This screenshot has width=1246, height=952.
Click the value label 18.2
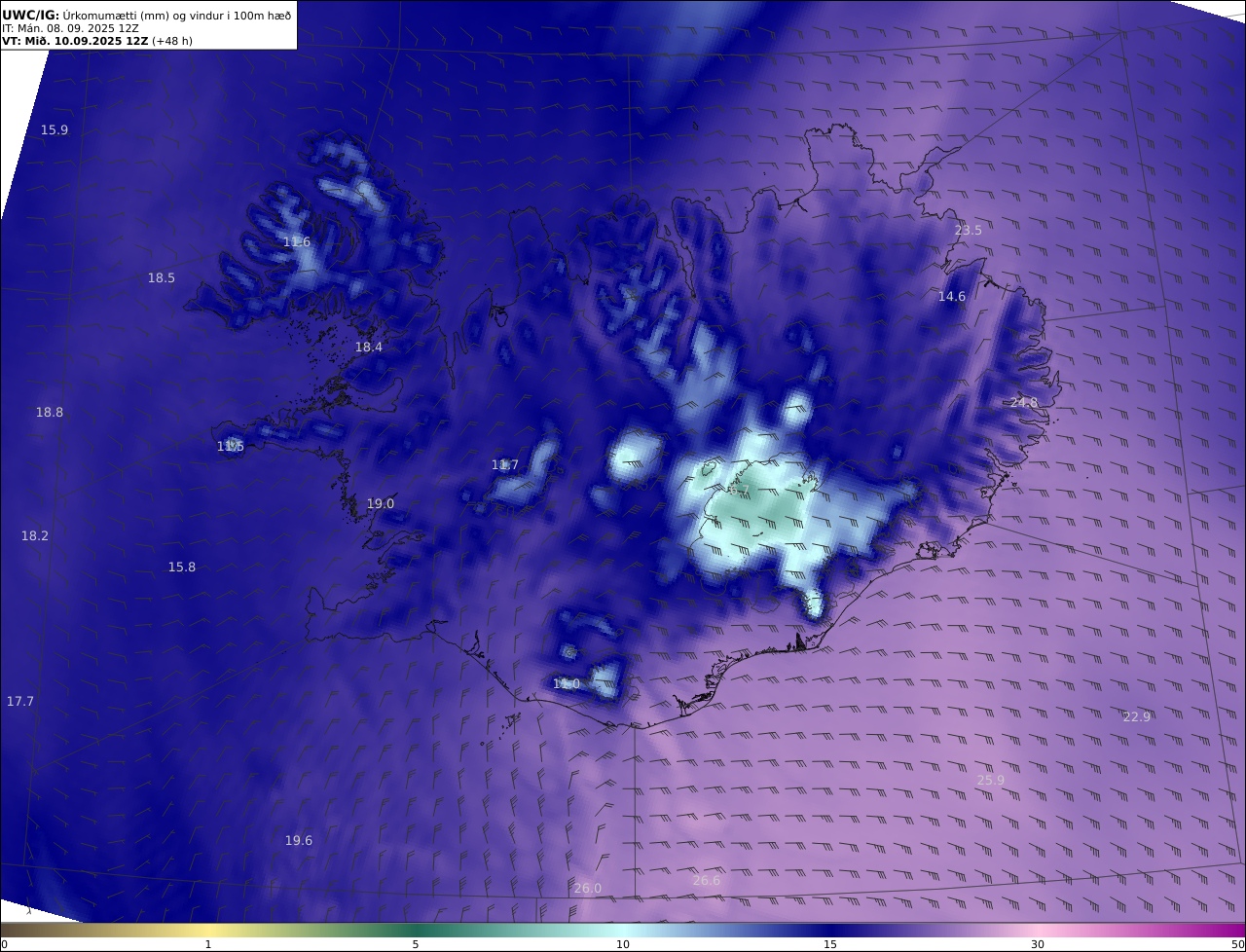pos(35,535)
